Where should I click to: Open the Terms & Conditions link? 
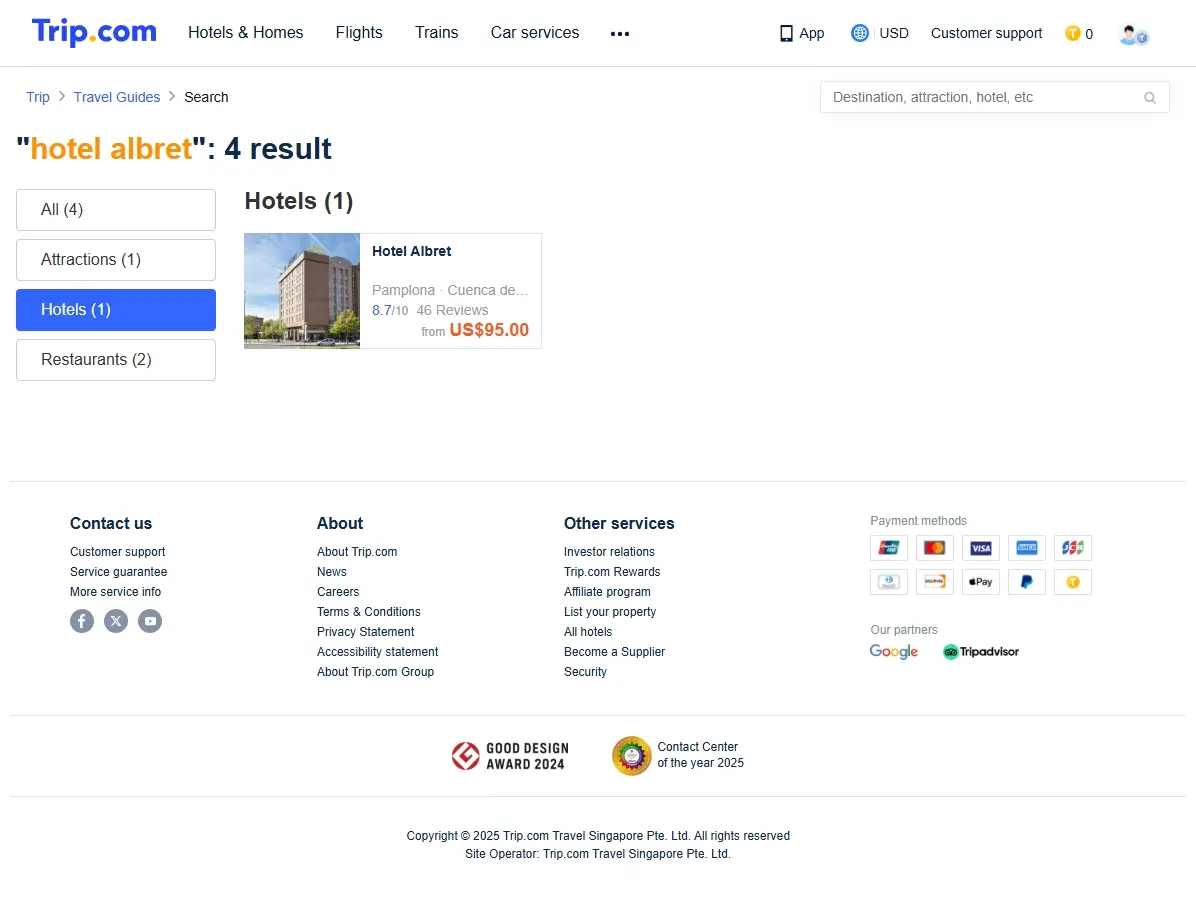coord(368,612)
